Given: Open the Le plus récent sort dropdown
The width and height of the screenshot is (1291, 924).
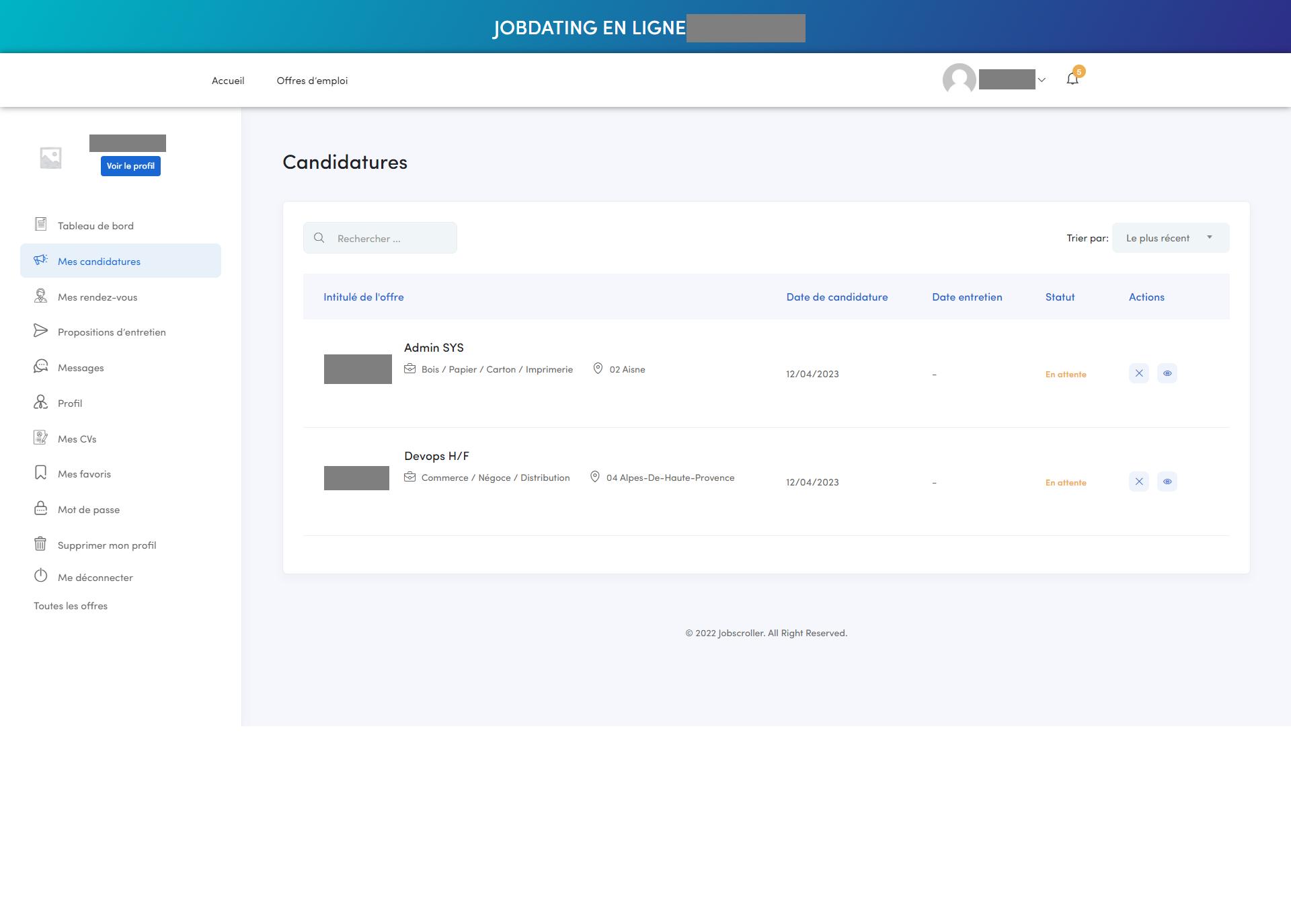Looking at the screenshot, I should (x=1170, y=238).
